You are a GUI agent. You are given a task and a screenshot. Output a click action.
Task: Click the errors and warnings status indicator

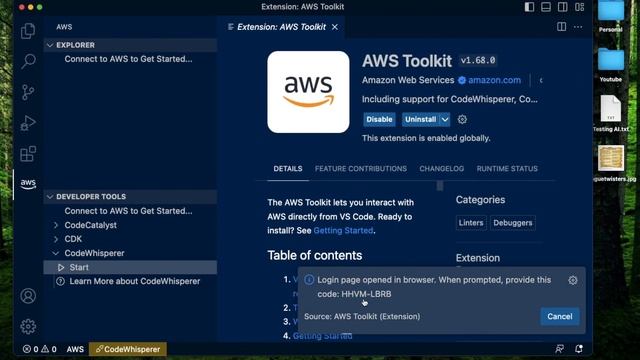tap(40, 349)
